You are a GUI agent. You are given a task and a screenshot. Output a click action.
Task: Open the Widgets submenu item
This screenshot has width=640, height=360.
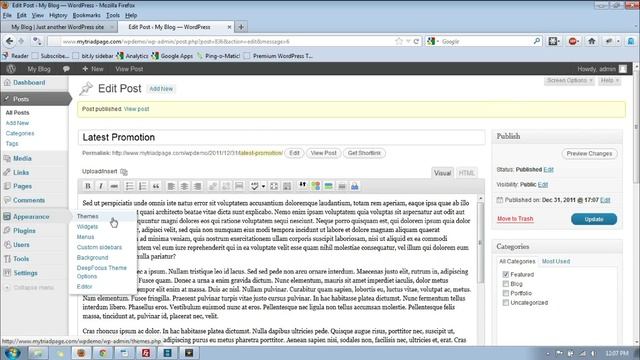[87, 227]
